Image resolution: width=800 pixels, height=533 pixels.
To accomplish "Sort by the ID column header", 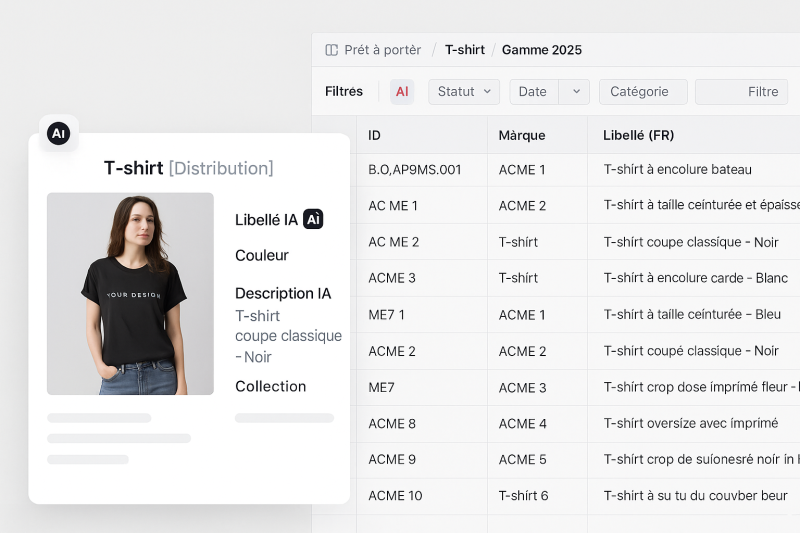I will coord(375,135).
